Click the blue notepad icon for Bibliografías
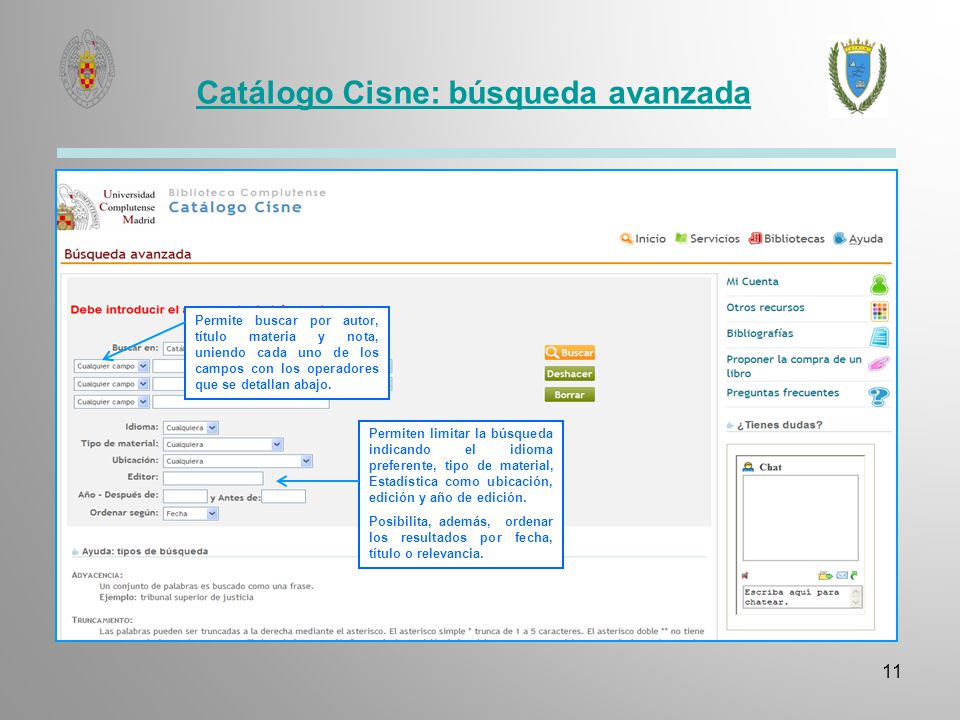Viewport: 960px width, 720px height. pos(880,337)
